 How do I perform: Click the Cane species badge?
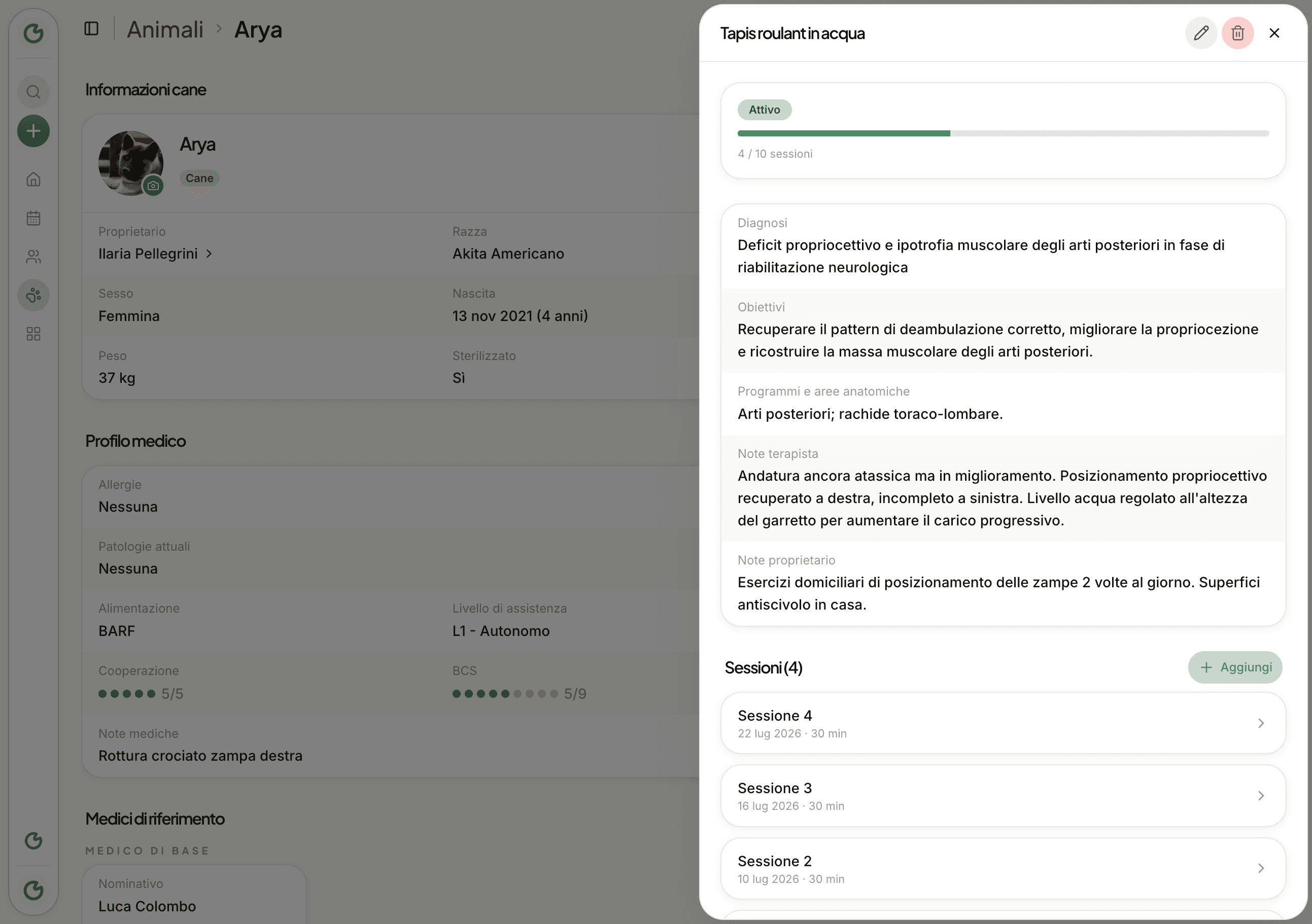click(199, 178)
